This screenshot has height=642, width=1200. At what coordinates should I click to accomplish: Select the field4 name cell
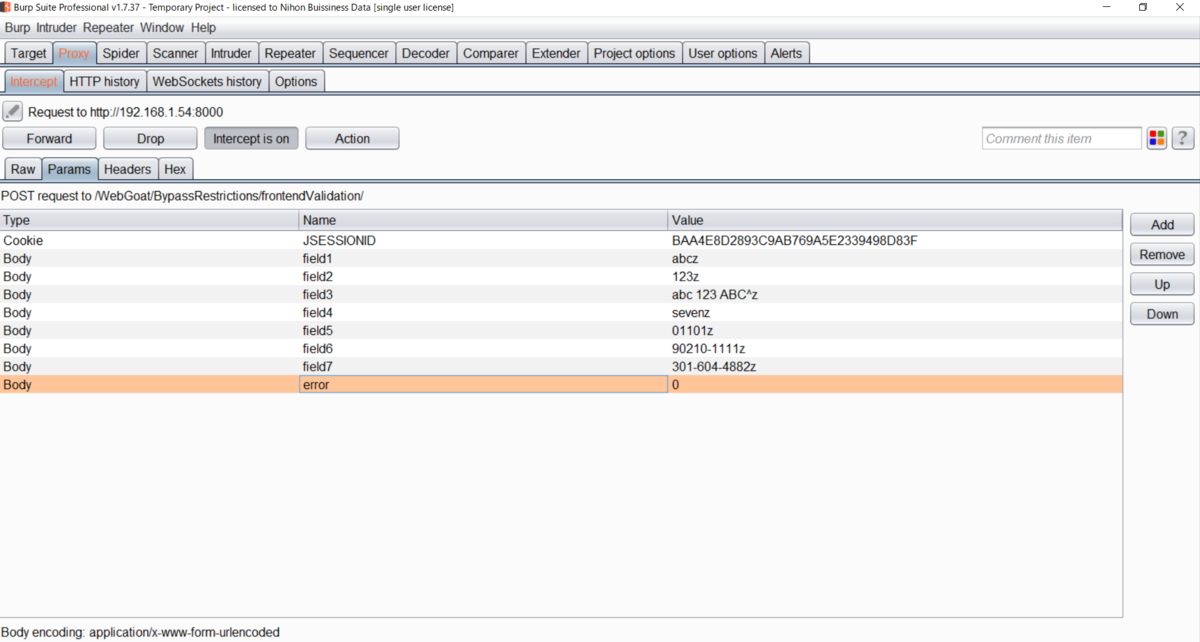click(x=484, y=313)
